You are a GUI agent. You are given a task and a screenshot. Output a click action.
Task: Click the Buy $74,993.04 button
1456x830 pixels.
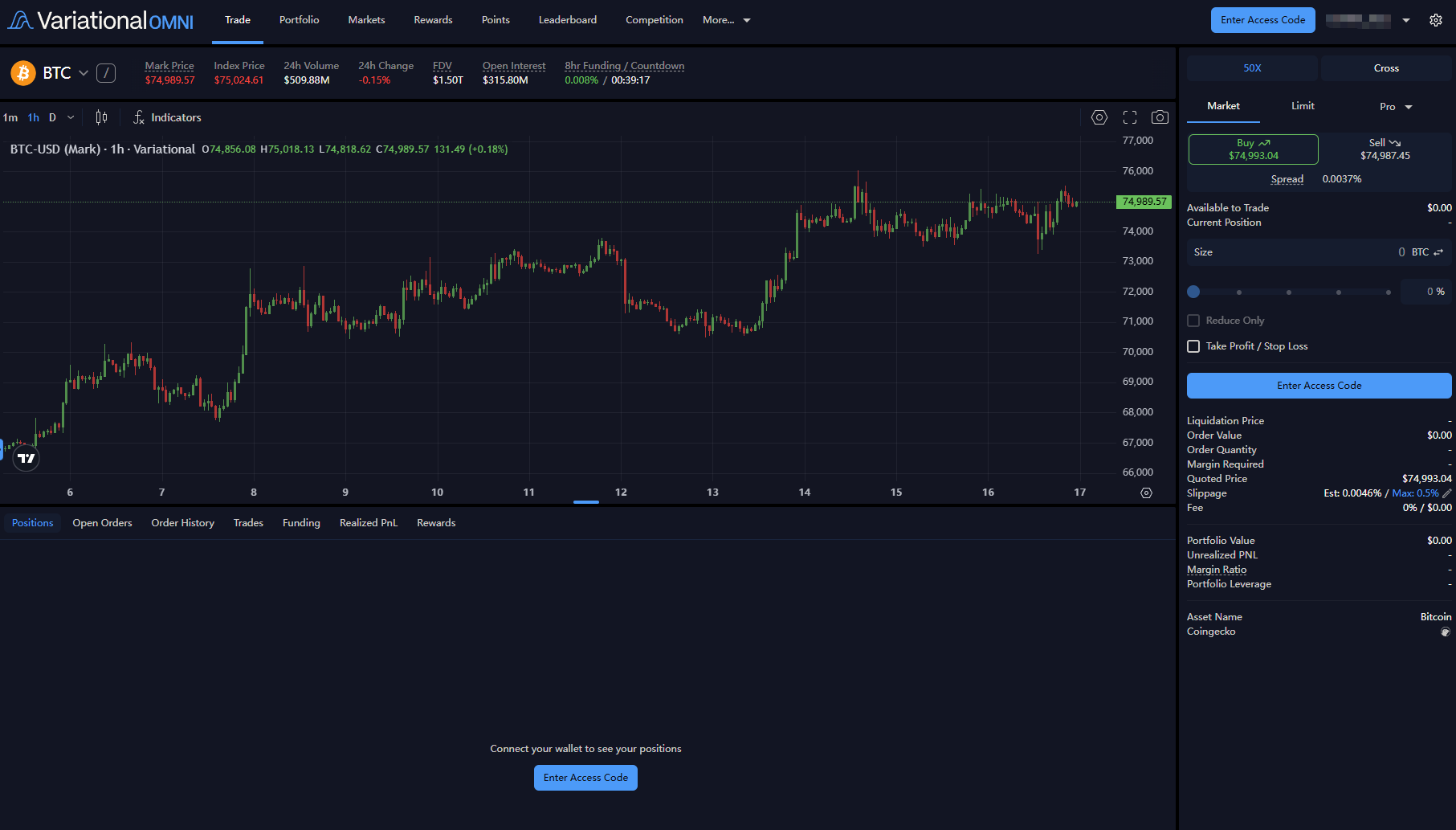1253,149
